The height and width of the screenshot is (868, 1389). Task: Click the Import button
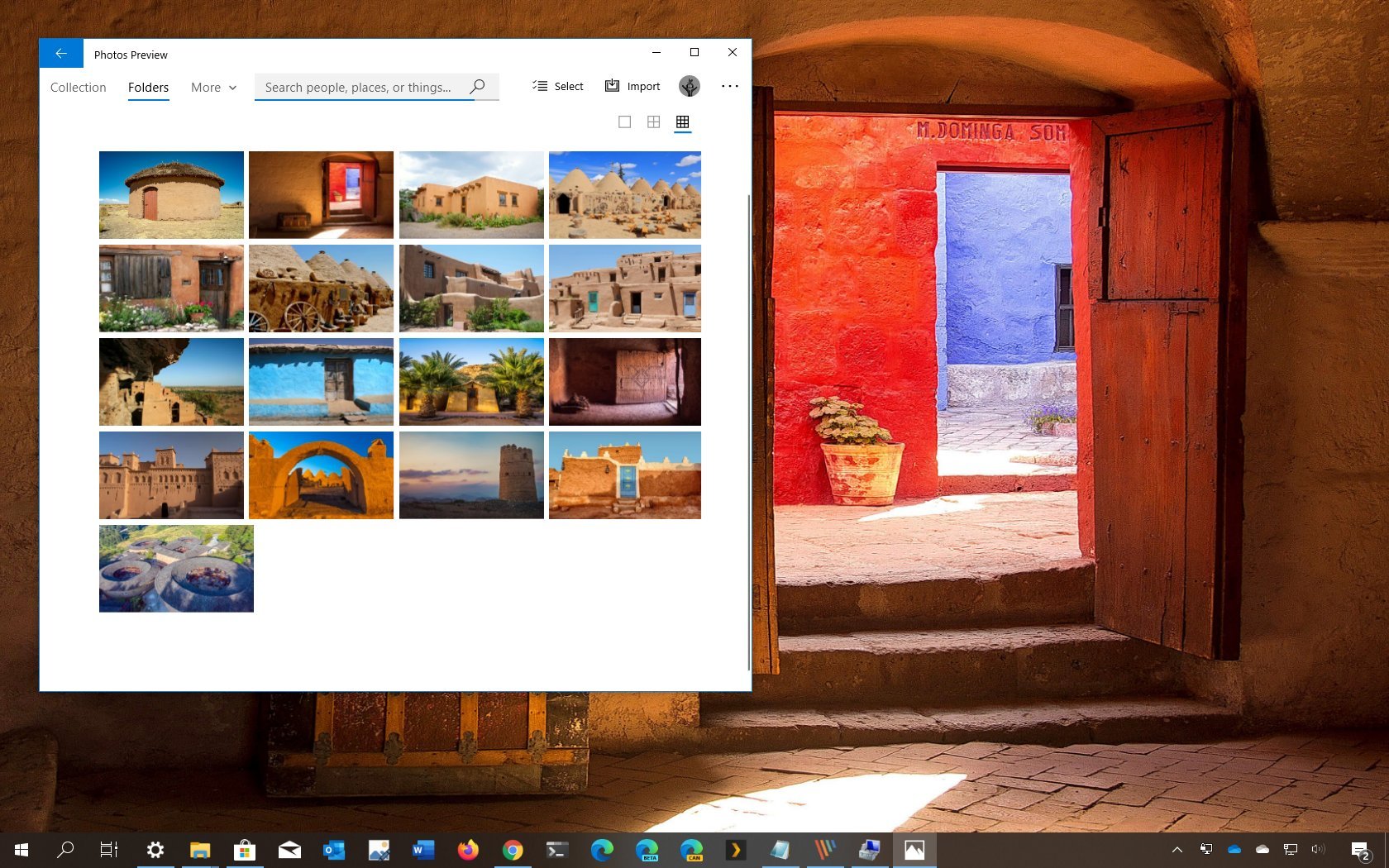643,85
